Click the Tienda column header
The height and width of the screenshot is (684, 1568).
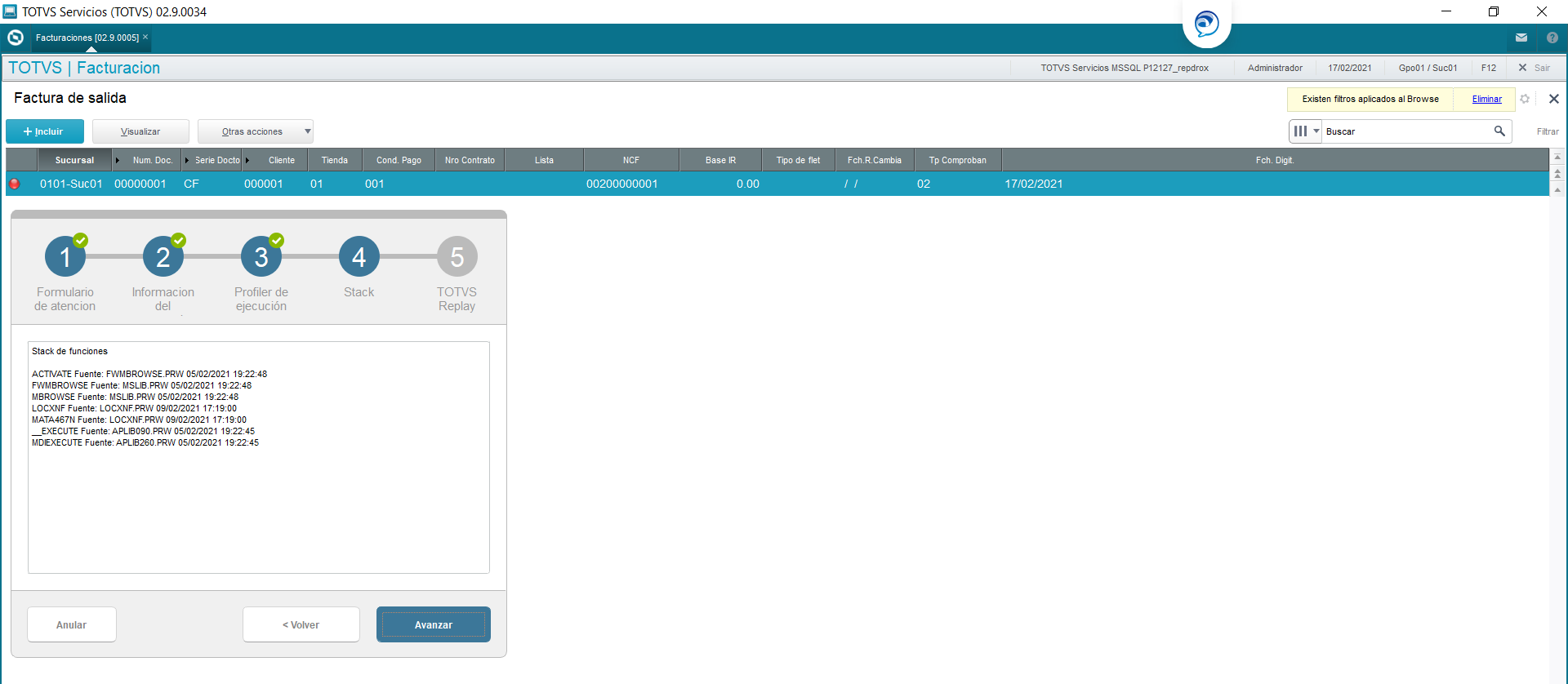(x=335, y=160)
